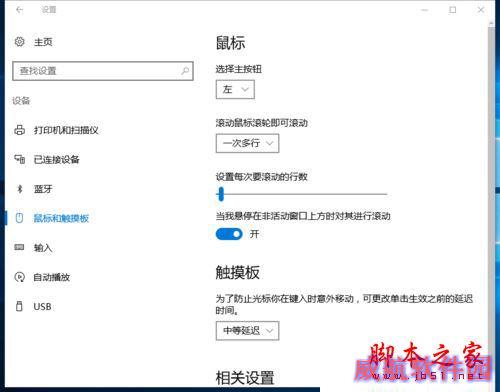The width and height of the screenshot is (500, 392).
Task: Click the 触摸板 heading
Action: click(238, 272)
